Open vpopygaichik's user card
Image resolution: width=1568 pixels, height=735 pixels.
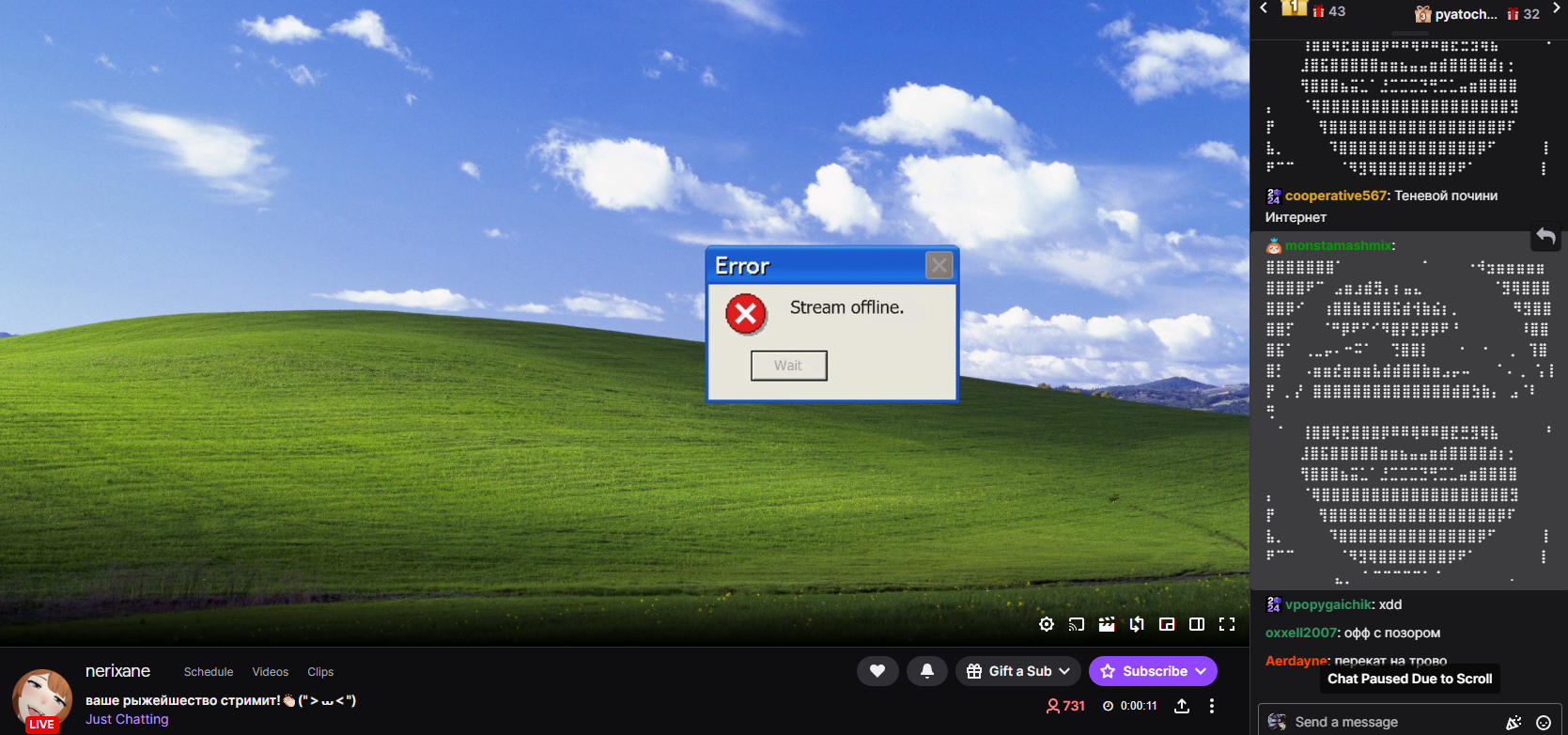(x=1329, y=604)
